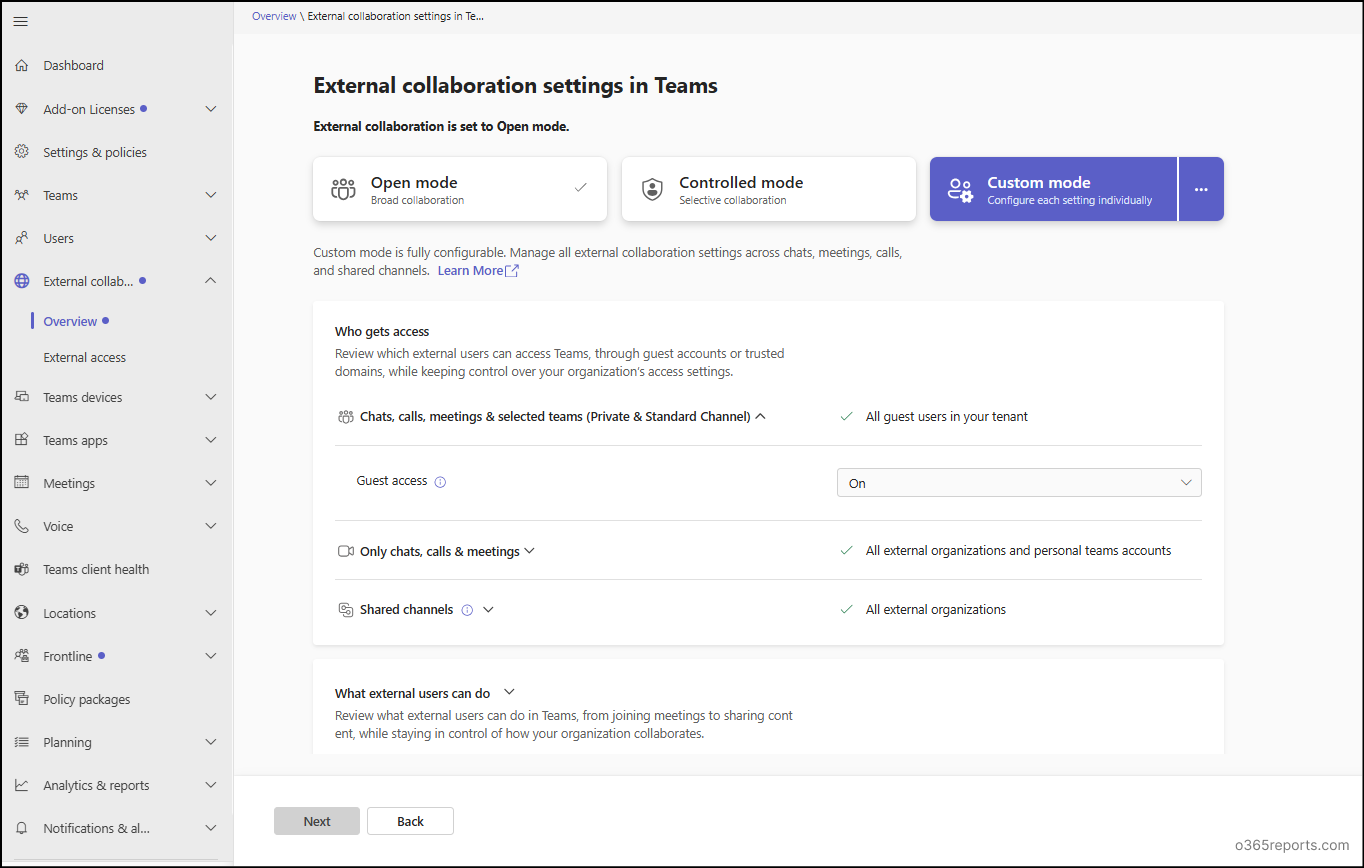The height and width of the screenshot is (868, 1364).
Task: Expand the Users sidebar chevron
Action: (x=211, y=238)
